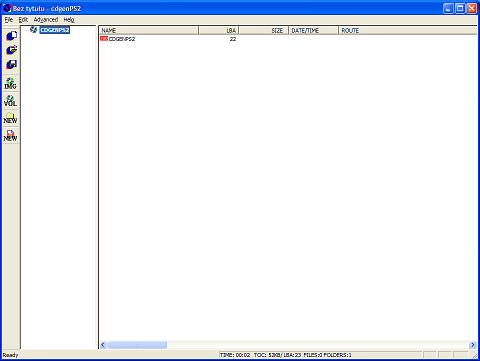Sort by the ROUTE column header

pos(408,30)
